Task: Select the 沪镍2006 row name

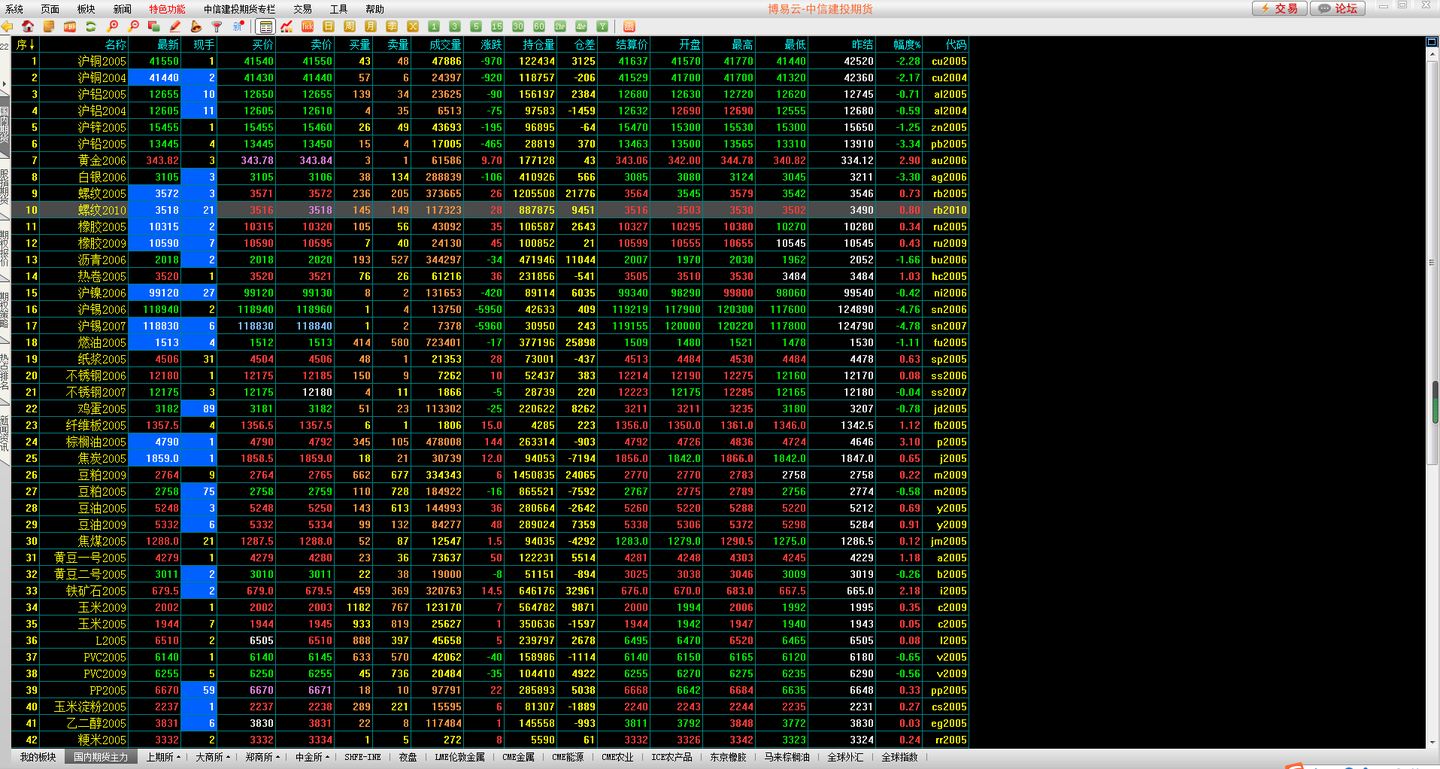Action: coord(102,293)
